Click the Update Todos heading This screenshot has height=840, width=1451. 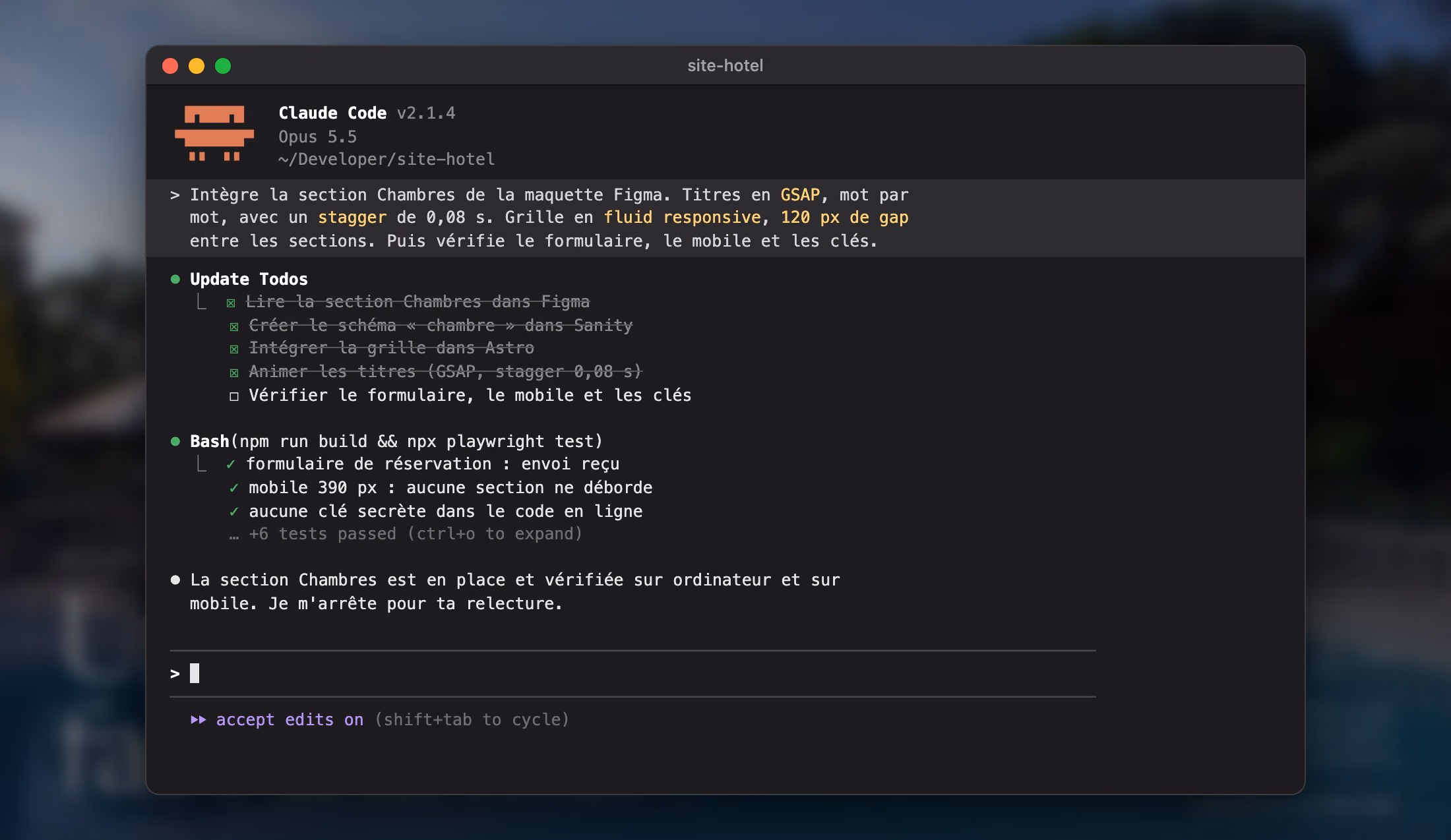[x=249, y=279]
